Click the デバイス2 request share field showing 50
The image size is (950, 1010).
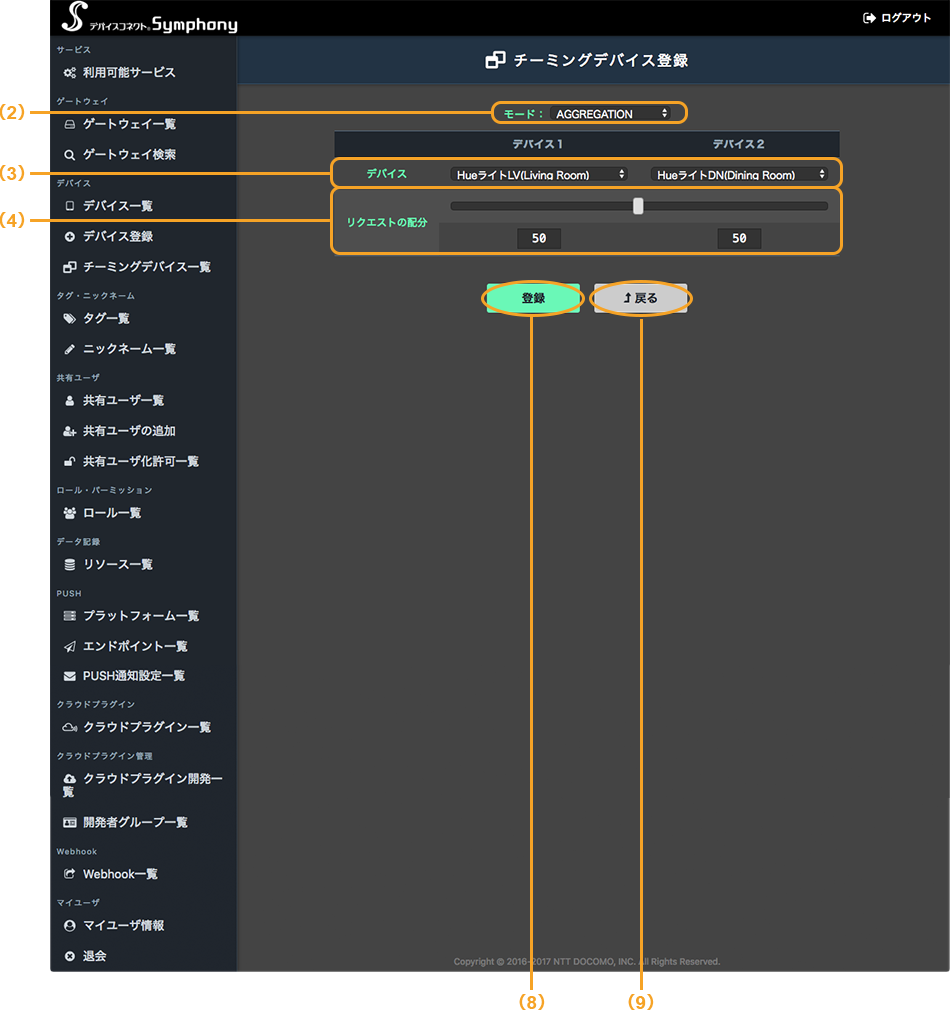coord(739,238)
